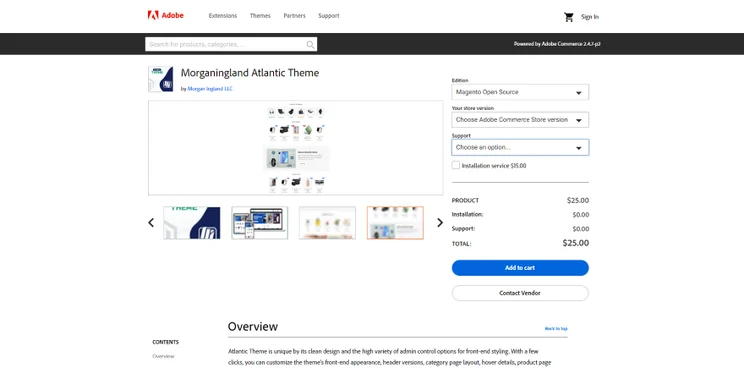The image size is (744, 368).
Task: Select Overview in Contents sidebar
Action: 163,356
